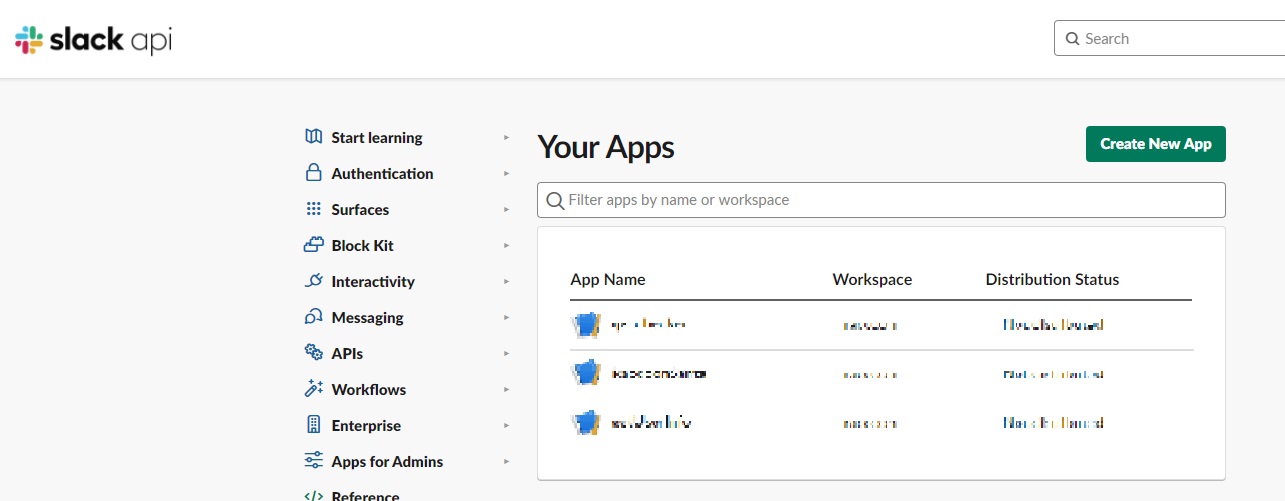Click the Your Apps heading
This screenshot has width=1285, height=501.
[x=606, y=147]
